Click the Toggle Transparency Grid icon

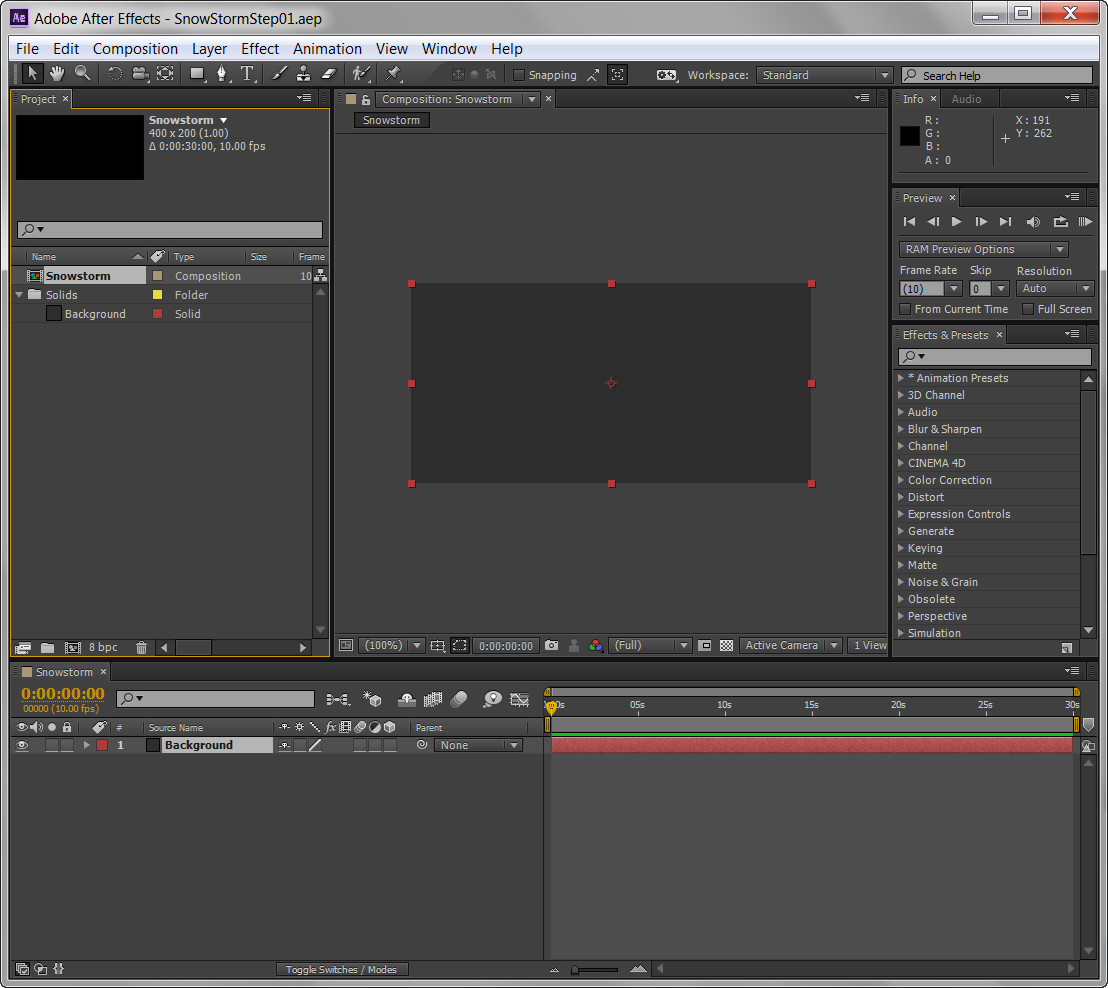[726, 646]
